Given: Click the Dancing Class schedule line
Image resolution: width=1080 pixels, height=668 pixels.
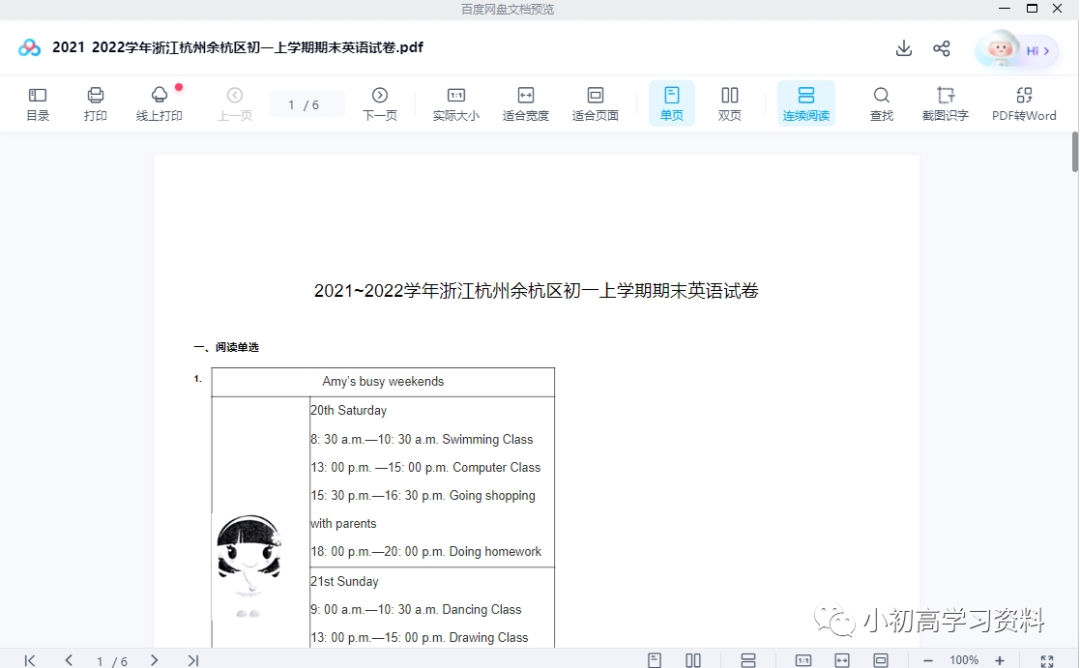Looking at the screenshot, I should (x=415, y=609).
